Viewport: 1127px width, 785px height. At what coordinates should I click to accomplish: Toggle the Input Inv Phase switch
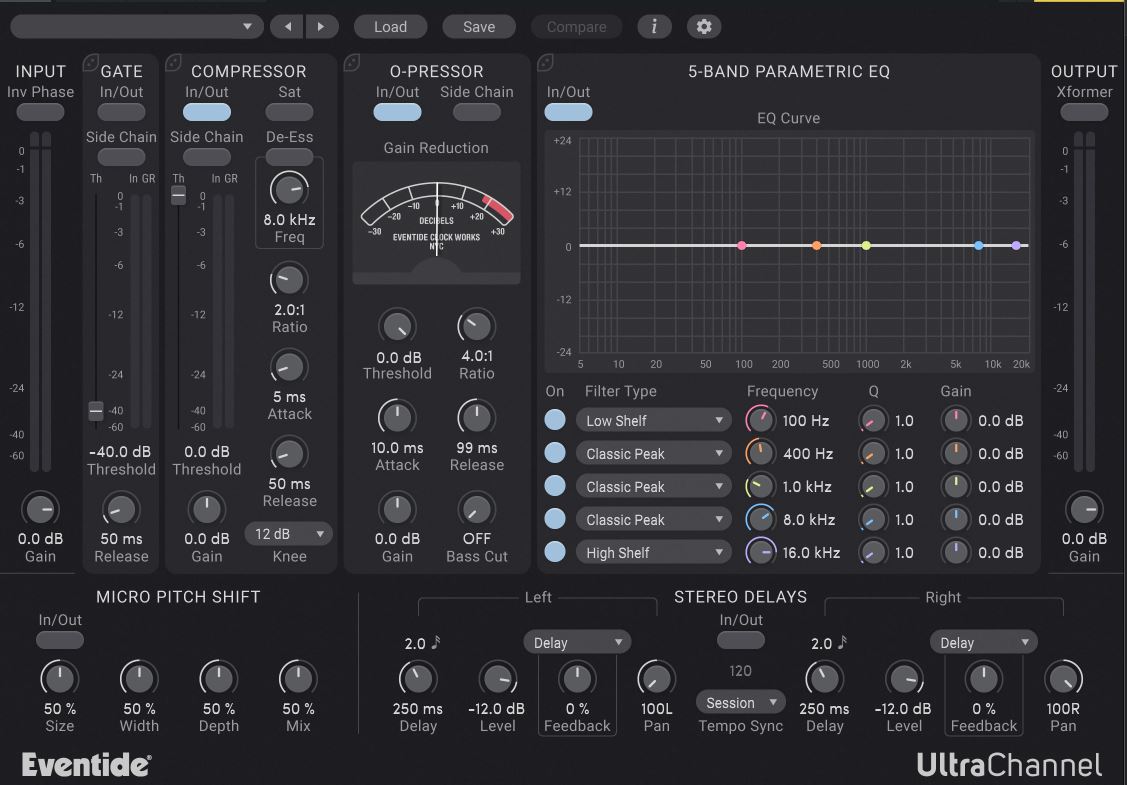(40, 112)
